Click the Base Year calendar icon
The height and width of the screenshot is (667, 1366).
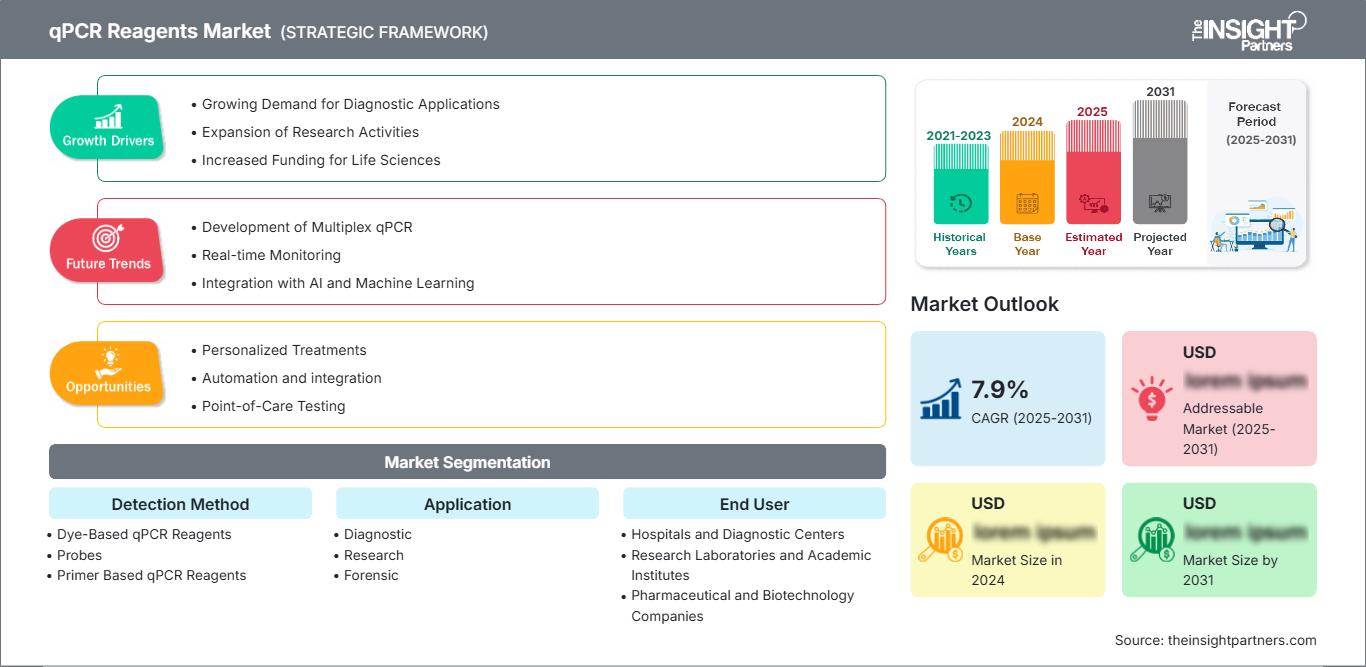pos(1026,202)
